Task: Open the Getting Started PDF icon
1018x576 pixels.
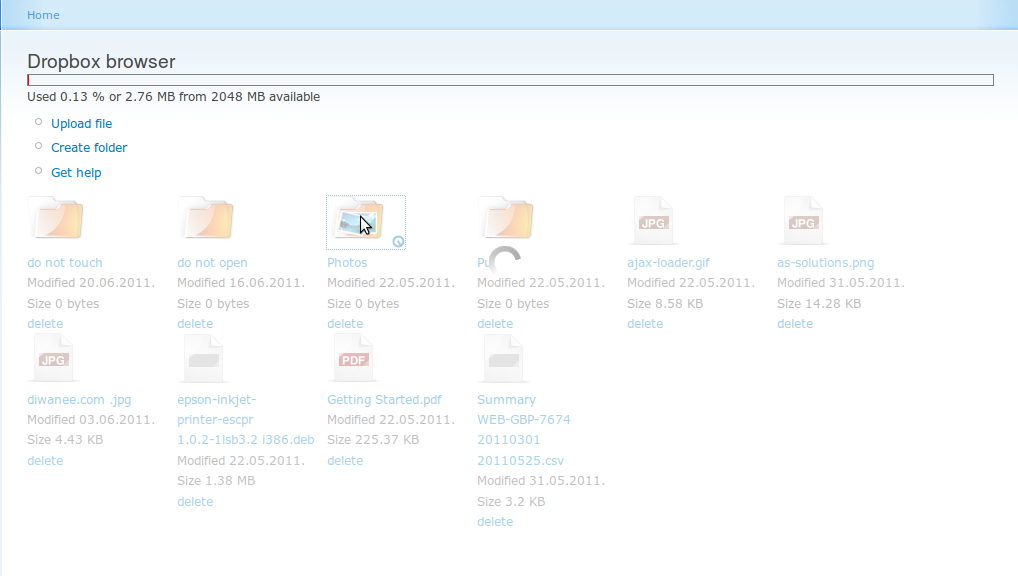Action: (x=354, y=357)
